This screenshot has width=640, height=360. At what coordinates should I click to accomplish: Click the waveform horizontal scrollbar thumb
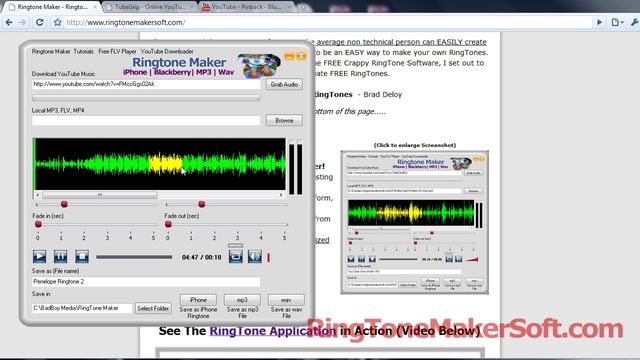pyautogui.click(x=100, y=195)
